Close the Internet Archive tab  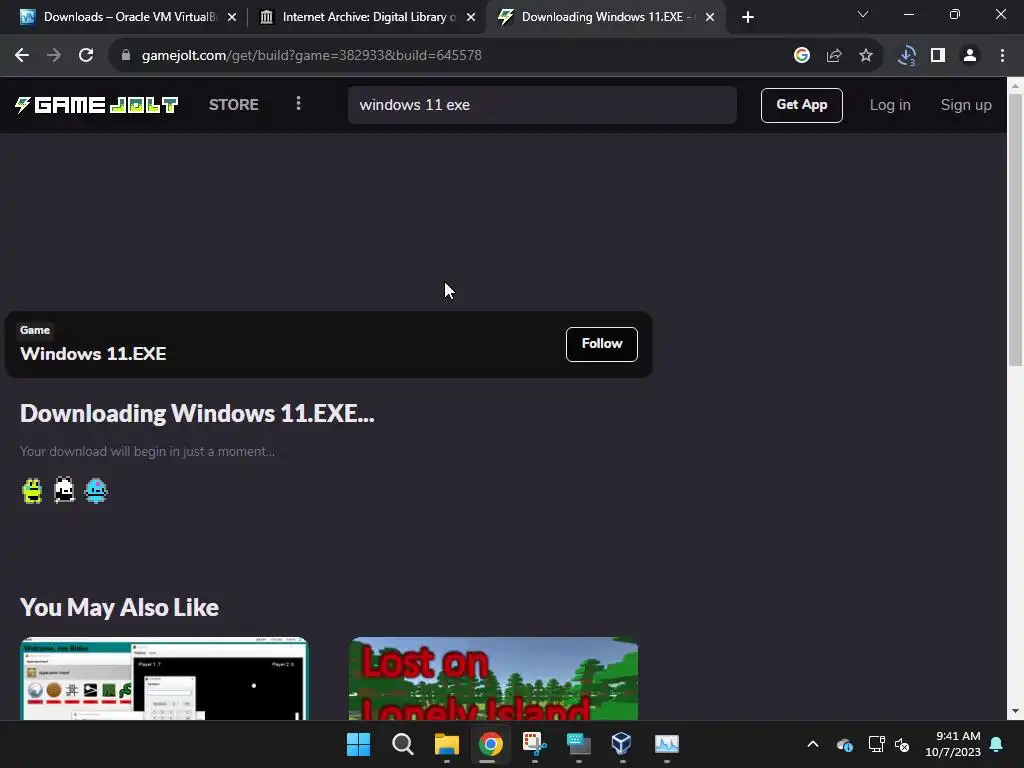[471, 18]
